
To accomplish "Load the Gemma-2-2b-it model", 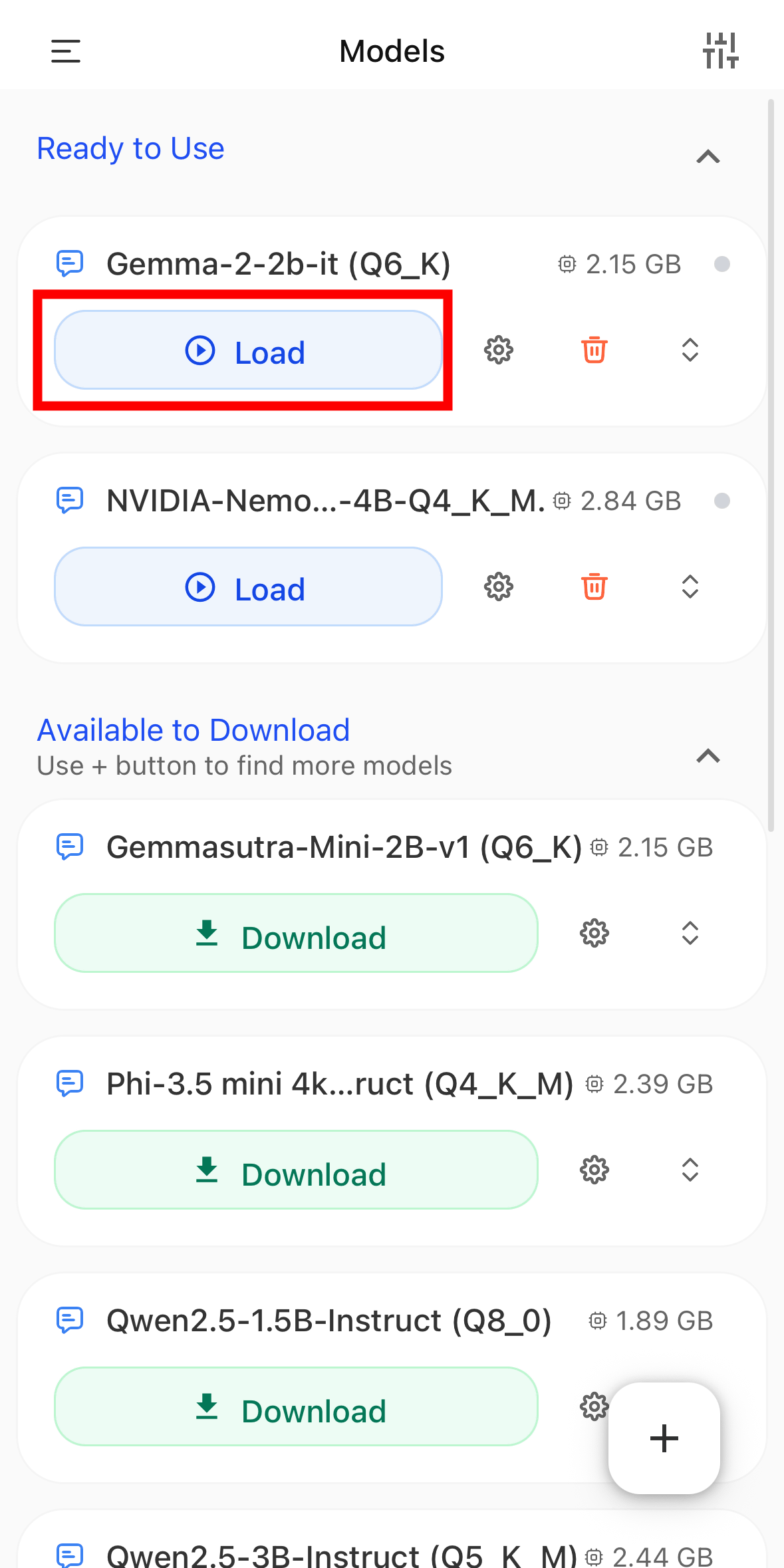I will tap(247, 350).
